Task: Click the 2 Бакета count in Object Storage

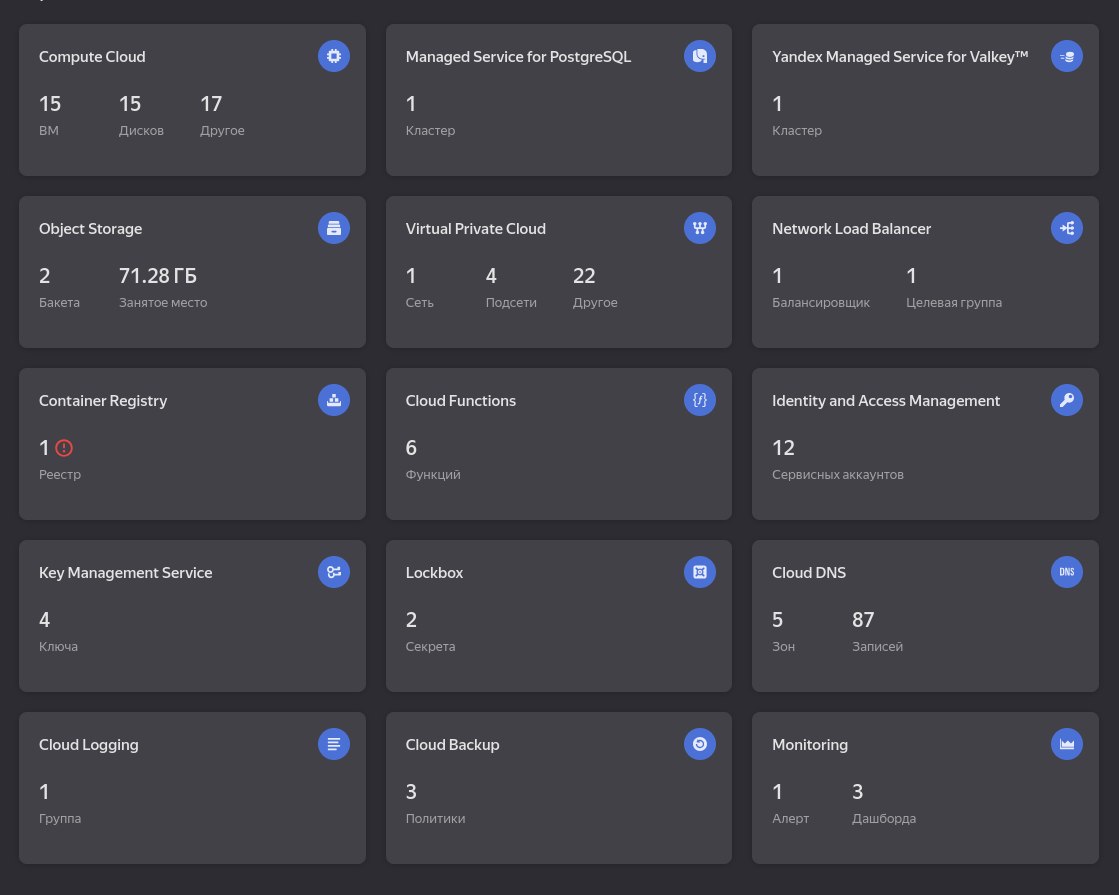Action: 59,286
